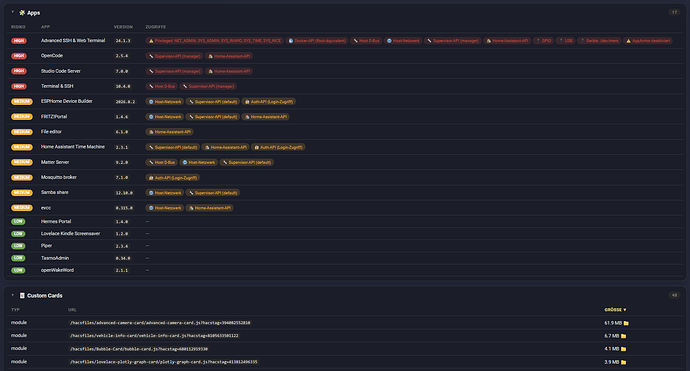The width and height of the screenshot is (690, 371).
Task: Select the Matter Server app name
Action: (55, 162)
